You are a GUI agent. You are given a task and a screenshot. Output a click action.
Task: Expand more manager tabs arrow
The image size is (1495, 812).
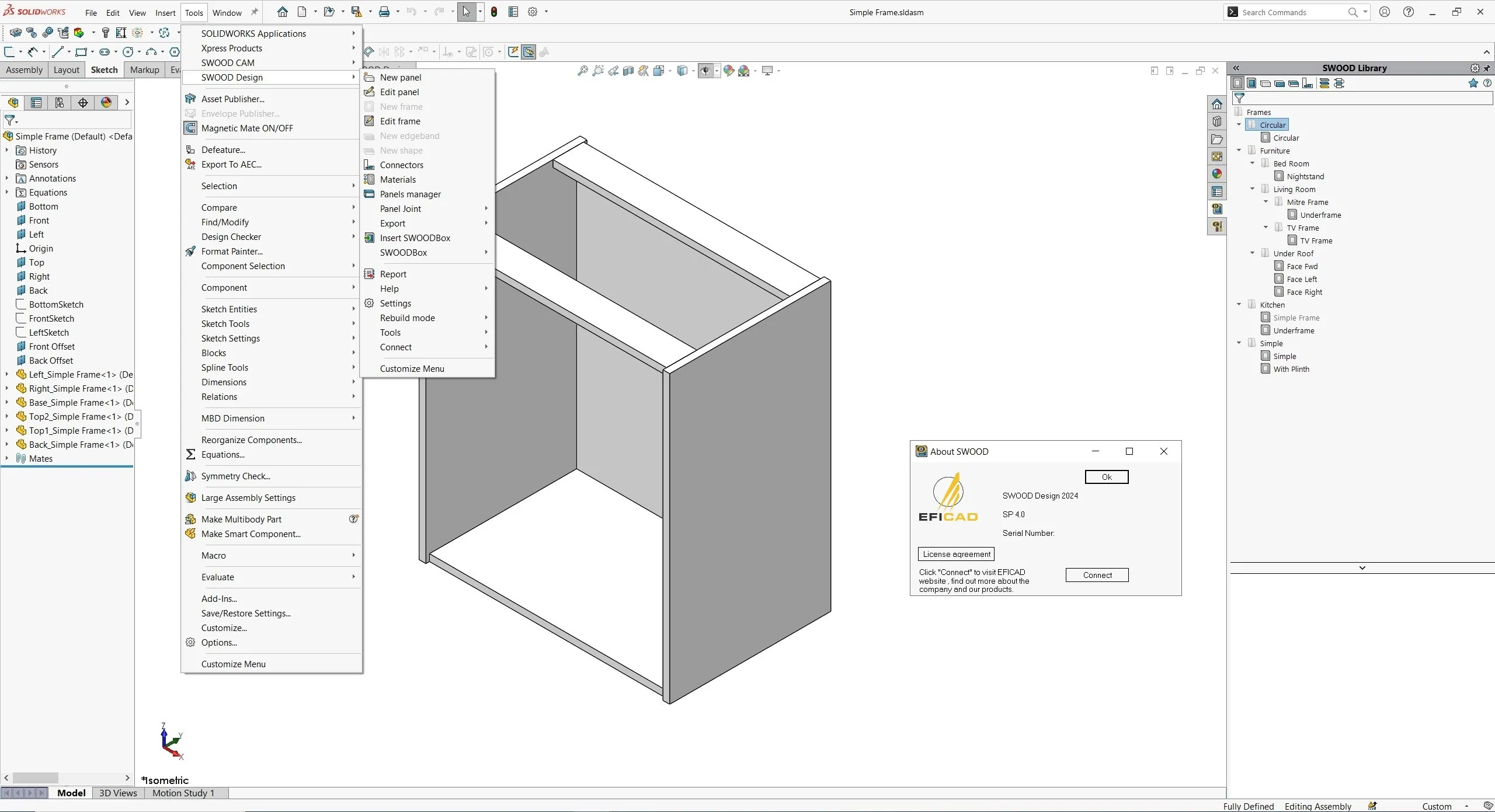[x=127, y=103]
